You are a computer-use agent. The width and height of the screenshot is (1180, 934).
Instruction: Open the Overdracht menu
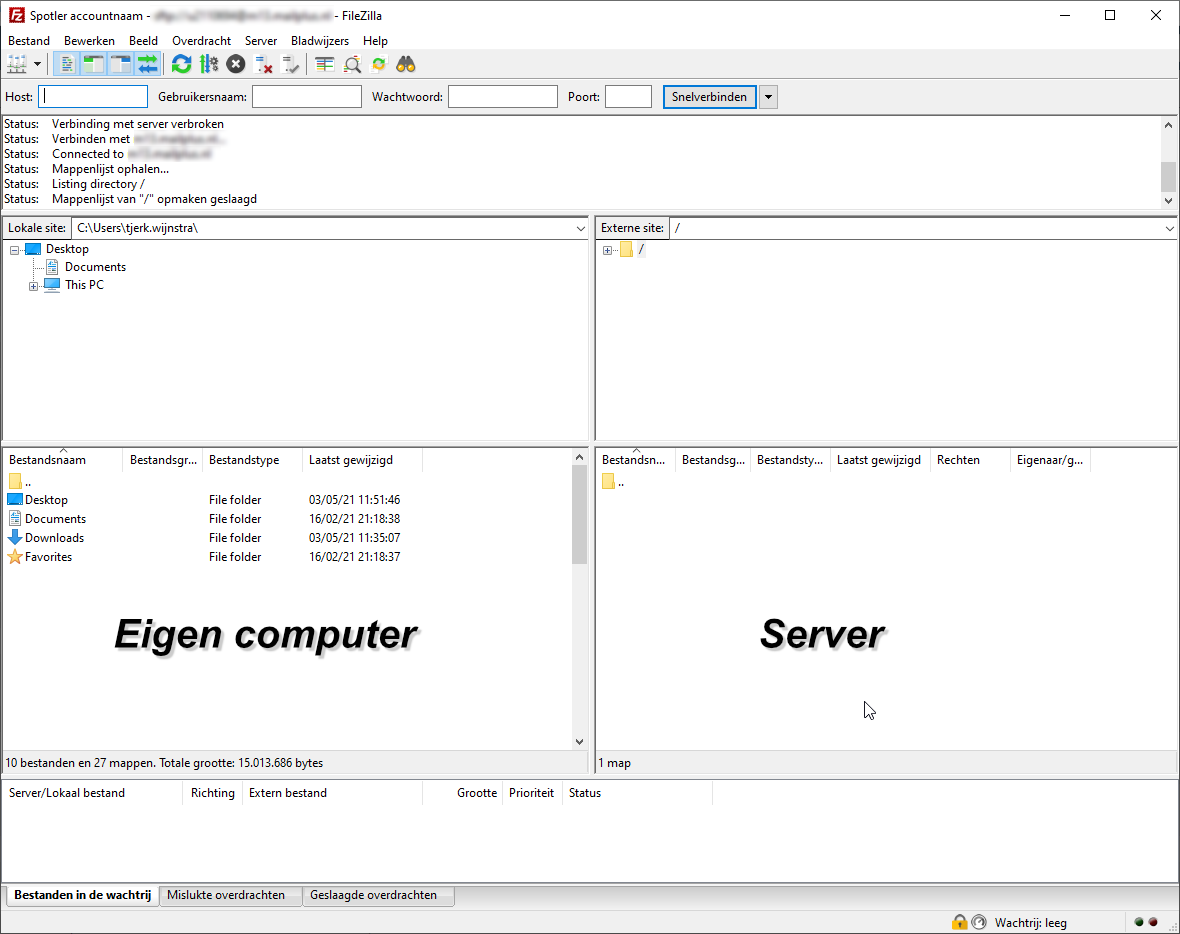point(201,41)
